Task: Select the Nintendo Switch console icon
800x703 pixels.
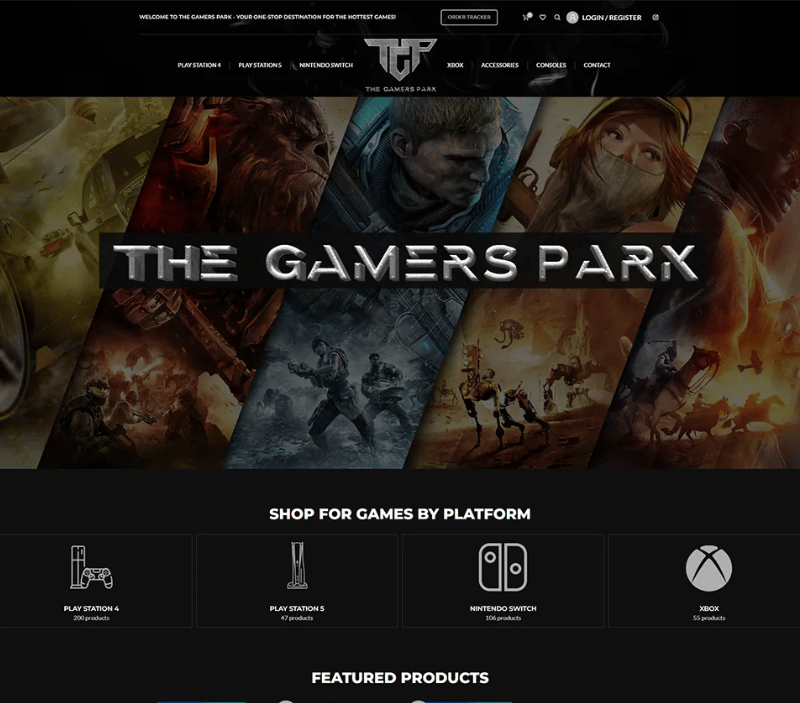Action: click(x=503, y=567)
